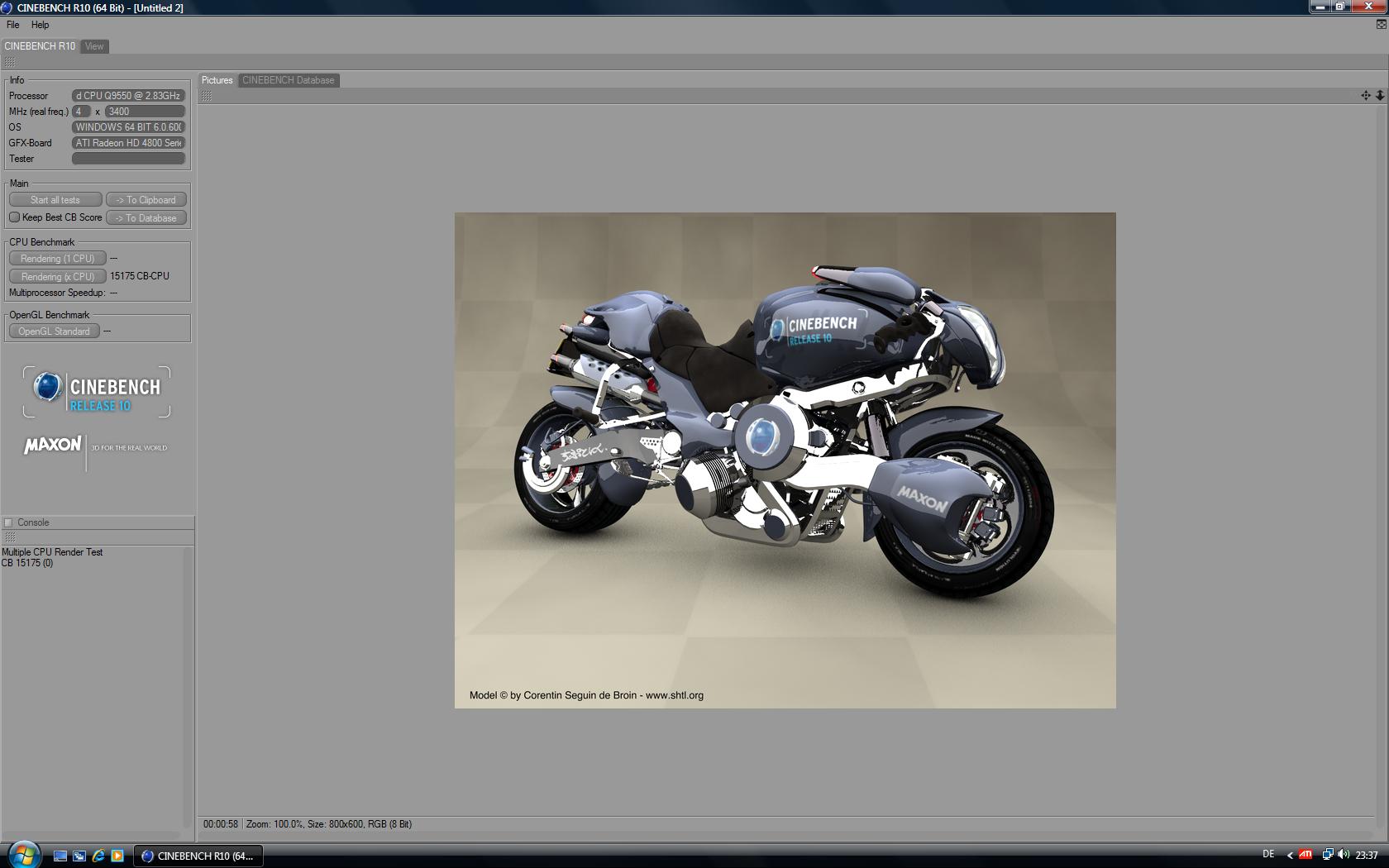
Task: Minimize the CINEBENCH window
Action: [1320, 7]
